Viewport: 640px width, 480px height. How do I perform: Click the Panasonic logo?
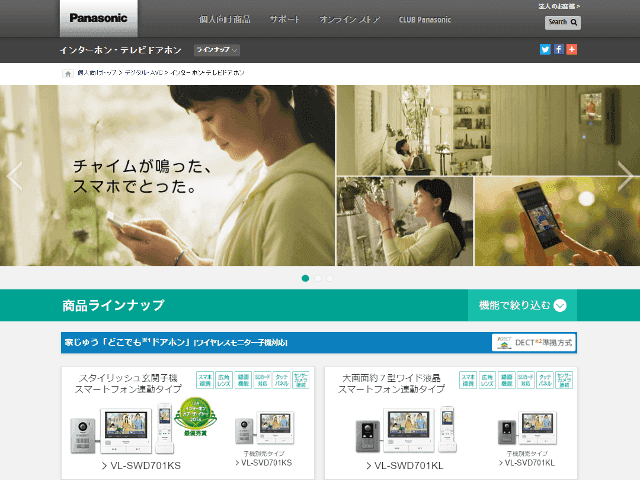pyautogui.click(x=98, y=18)
